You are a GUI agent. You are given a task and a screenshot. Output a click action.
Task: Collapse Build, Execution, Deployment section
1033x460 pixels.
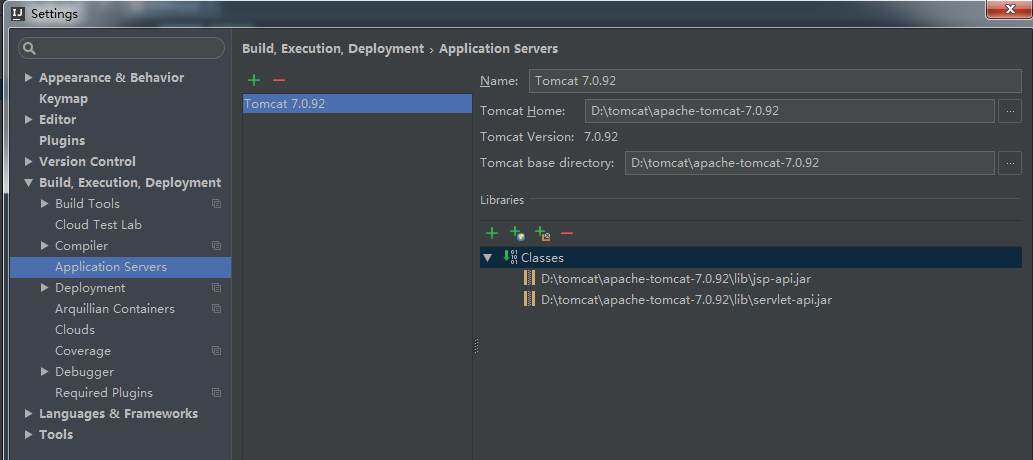tap(28, 183)
